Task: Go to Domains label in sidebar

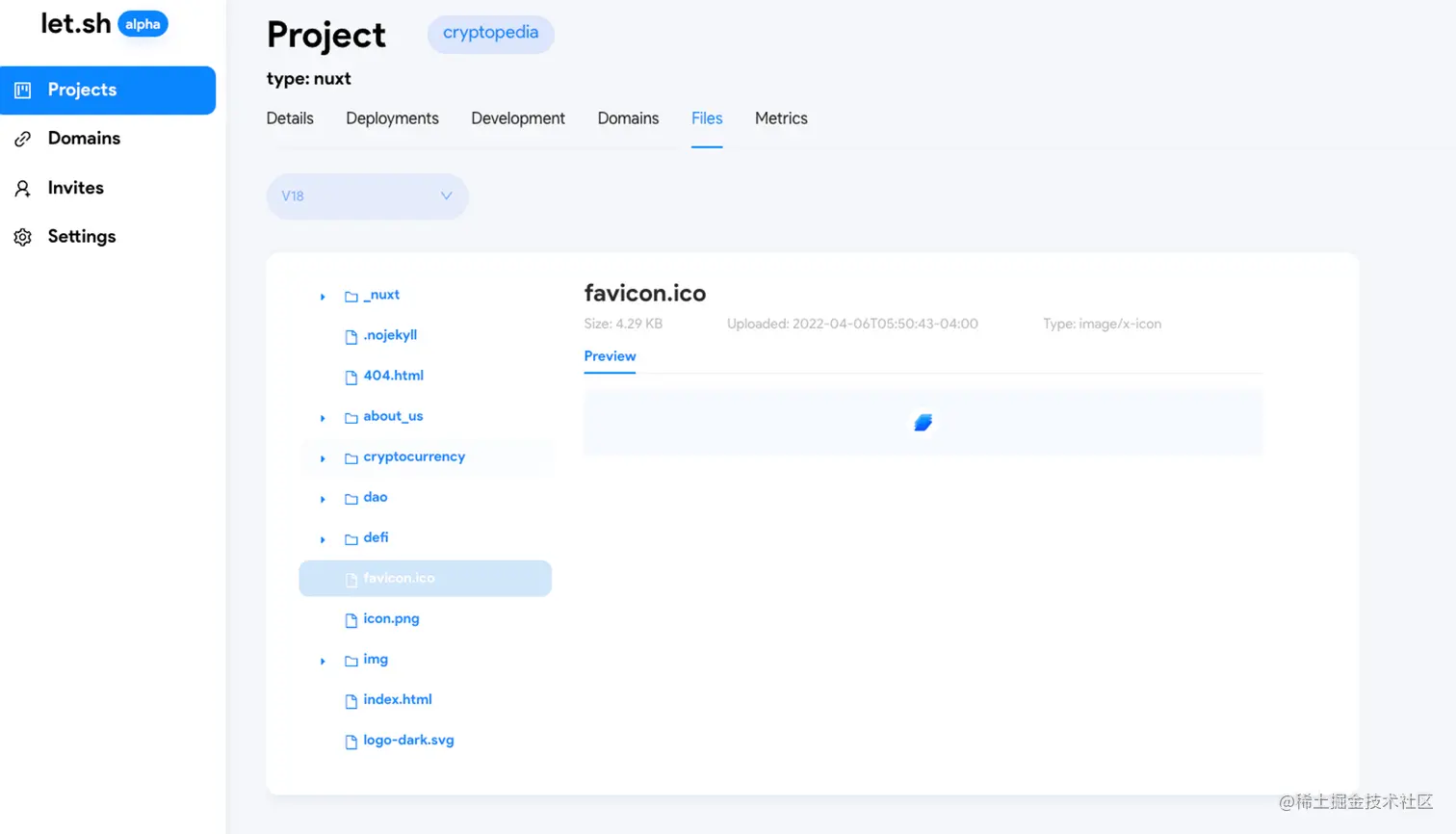Action: (x=84, y=139)
